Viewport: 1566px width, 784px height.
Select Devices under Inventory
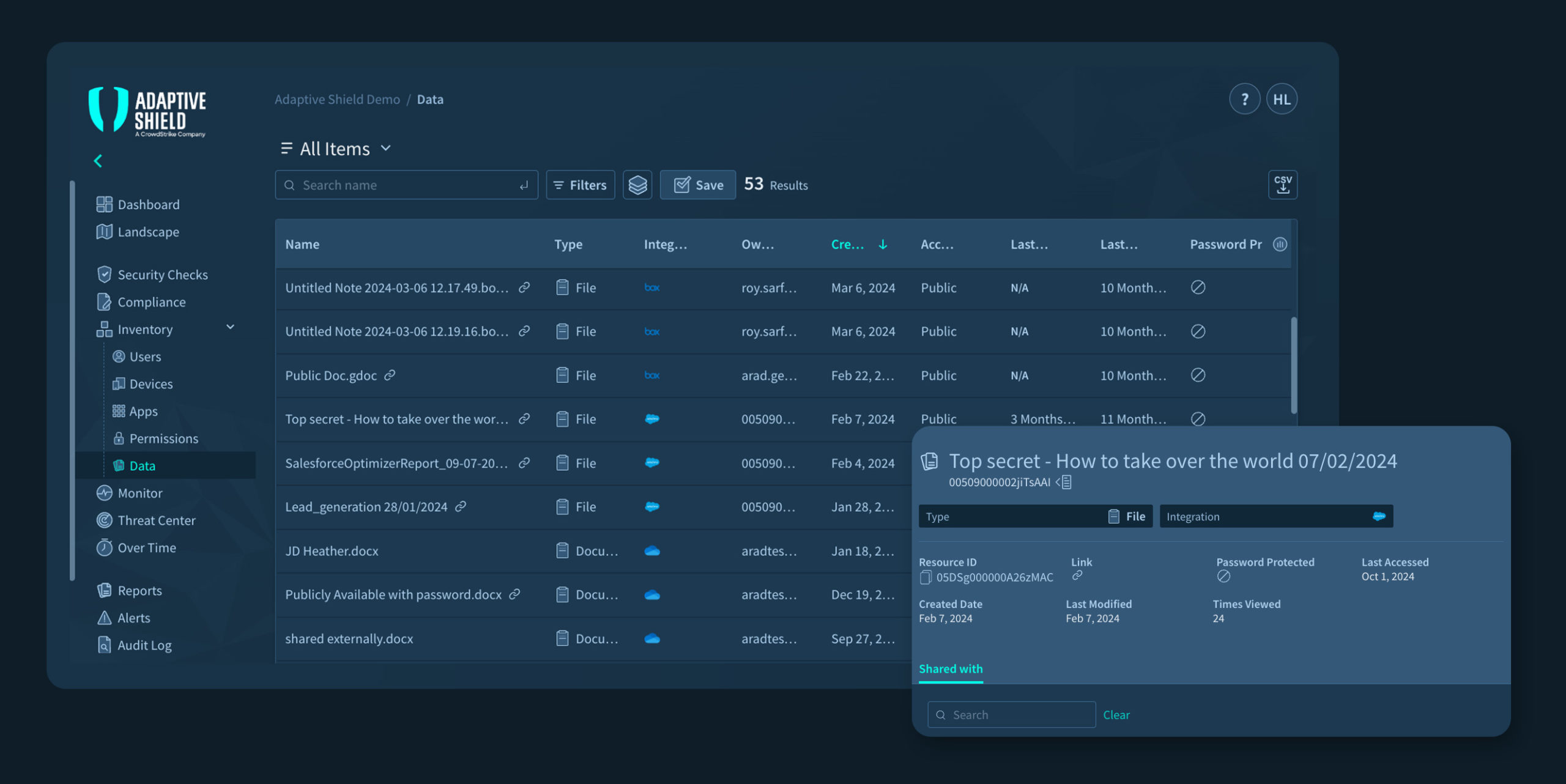pyautogui.click(x=143, y=385)
